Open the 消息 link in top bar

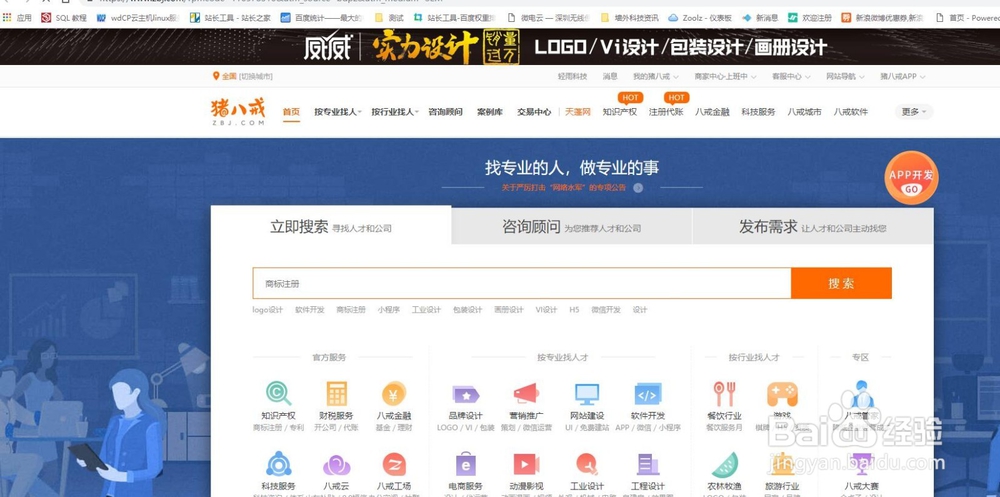[610, 76]
